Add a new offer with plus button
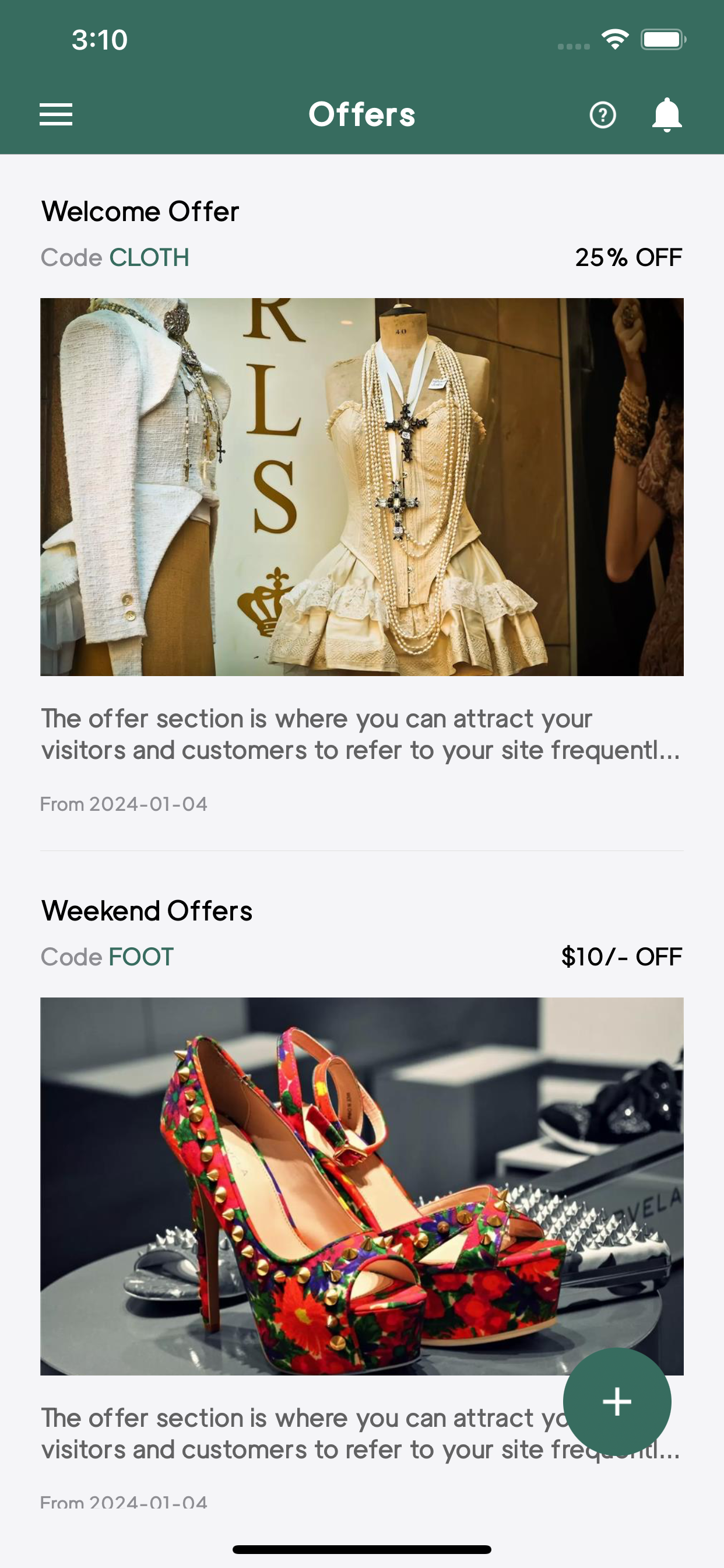This screenshot has width=724, height=1568. [617, 1402]
